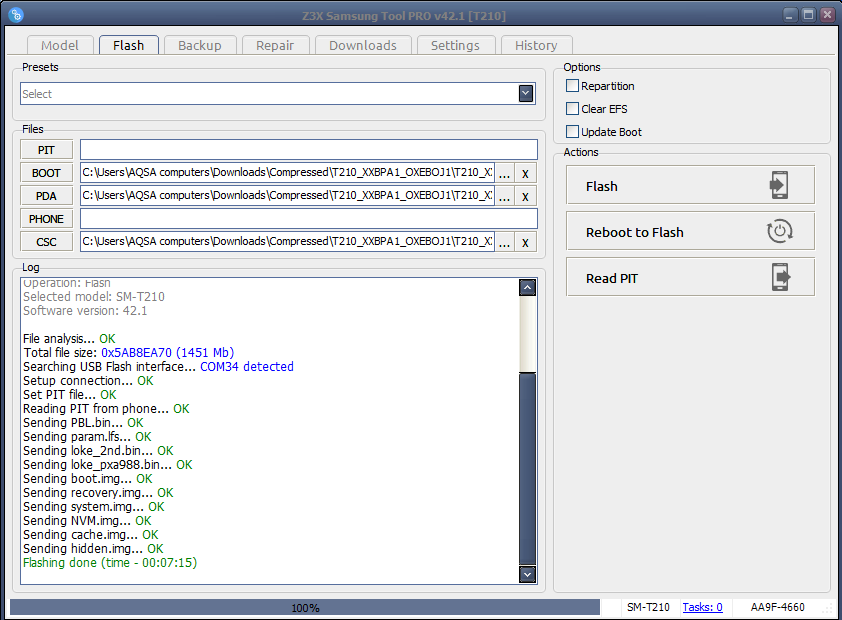The height and width of the screenshot is (620, 842).
Task: Click 'Flashing done (time - 00:07:15)' log line
Action: point(110,563)
